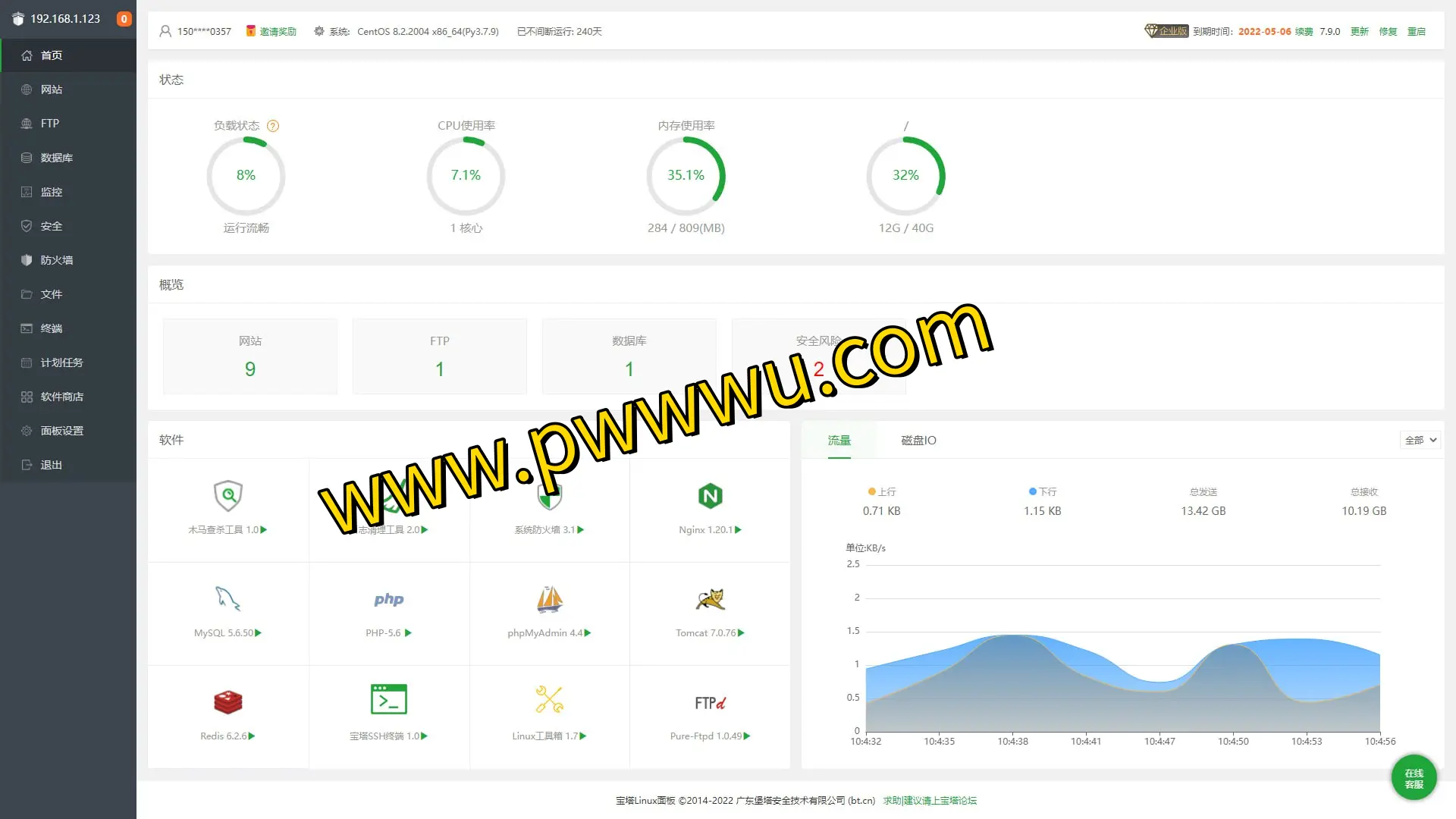The height and width of the screenshot is (819, 1456).
Task: Open 软件商店 in the sidebar
Action: pyautogui.click(x=62, y=397)
